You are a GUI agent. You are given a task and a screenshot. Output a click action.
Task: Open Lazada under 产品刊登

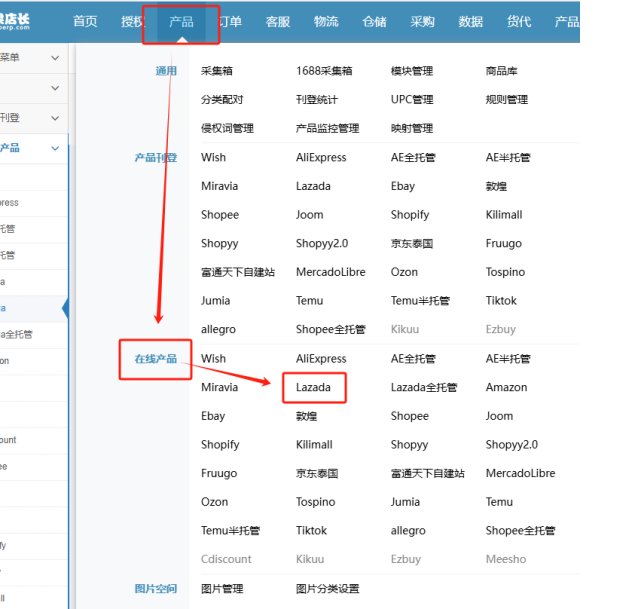(313, 186)
